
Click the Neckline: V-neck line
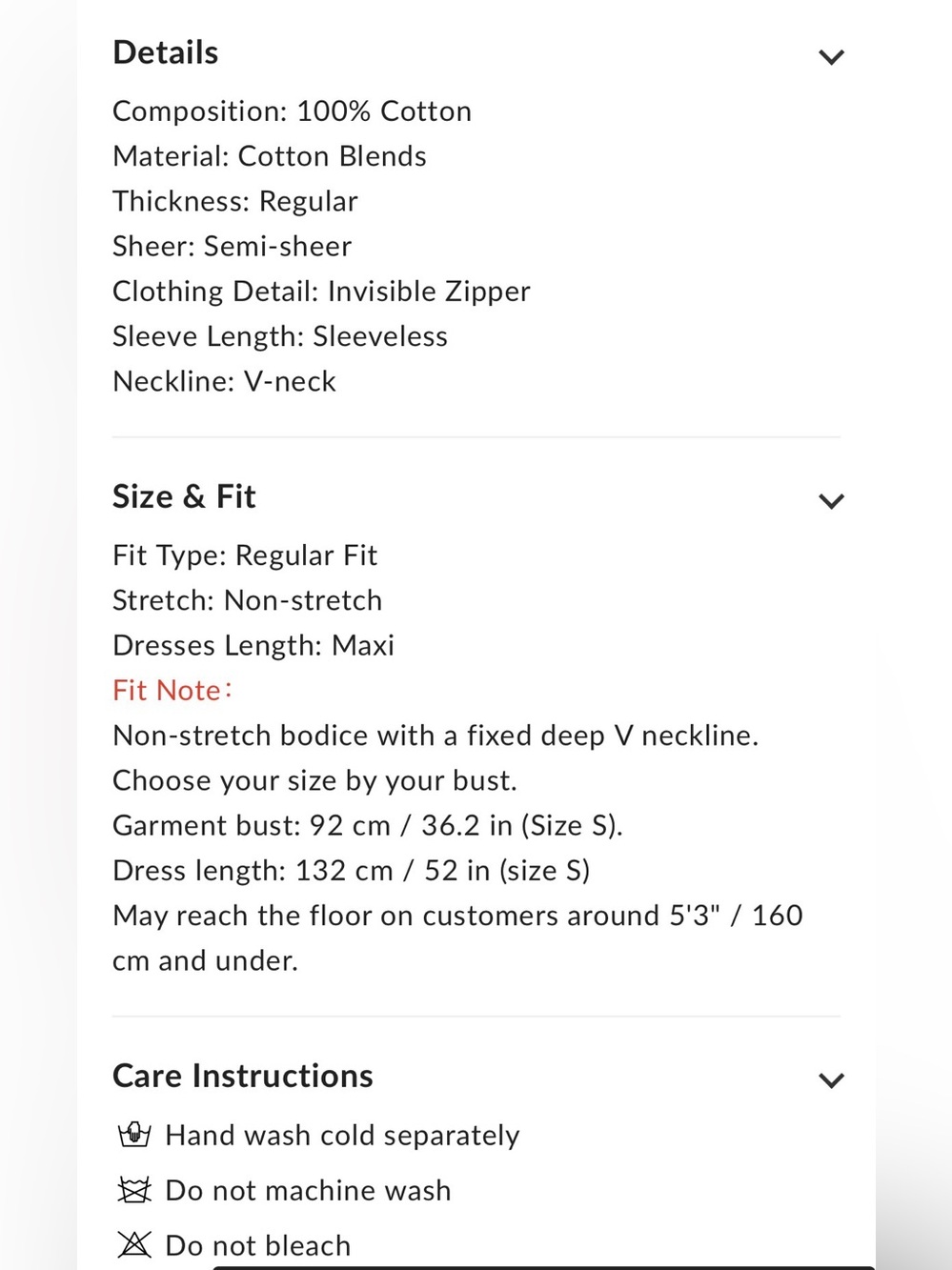[x=224, y=381]
